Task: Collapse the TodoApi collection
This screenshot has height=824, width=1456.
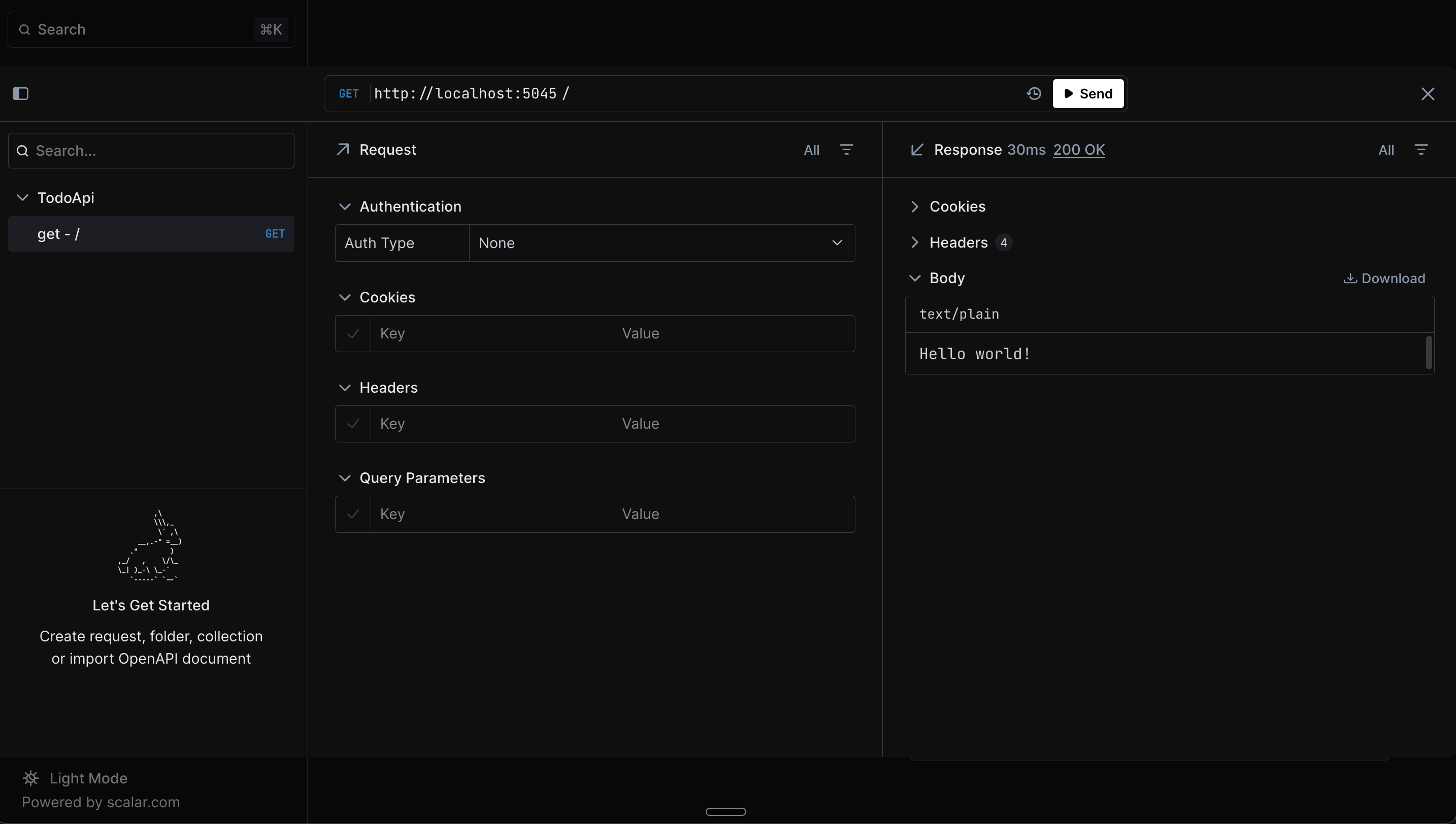Action: point(22,197)
